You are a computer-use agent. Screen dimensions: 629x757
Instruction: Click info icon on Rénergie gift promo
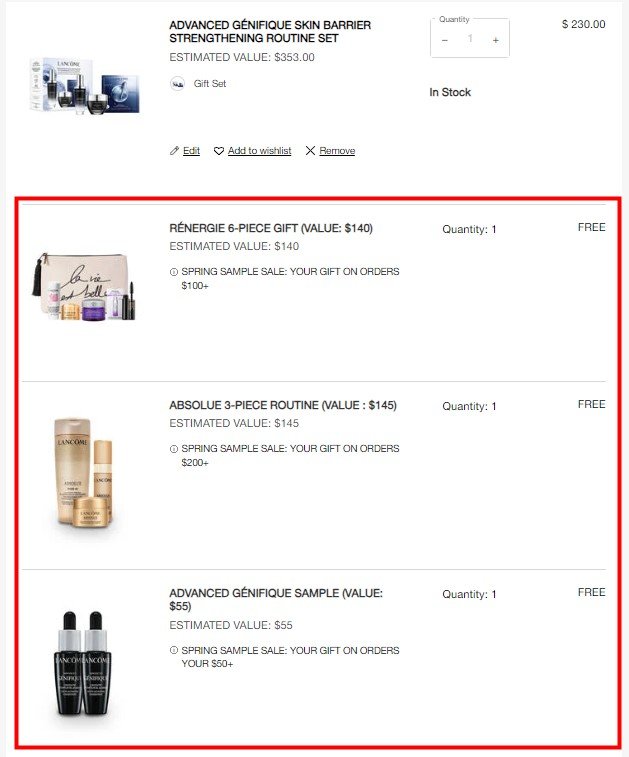(x=174, y=272)
